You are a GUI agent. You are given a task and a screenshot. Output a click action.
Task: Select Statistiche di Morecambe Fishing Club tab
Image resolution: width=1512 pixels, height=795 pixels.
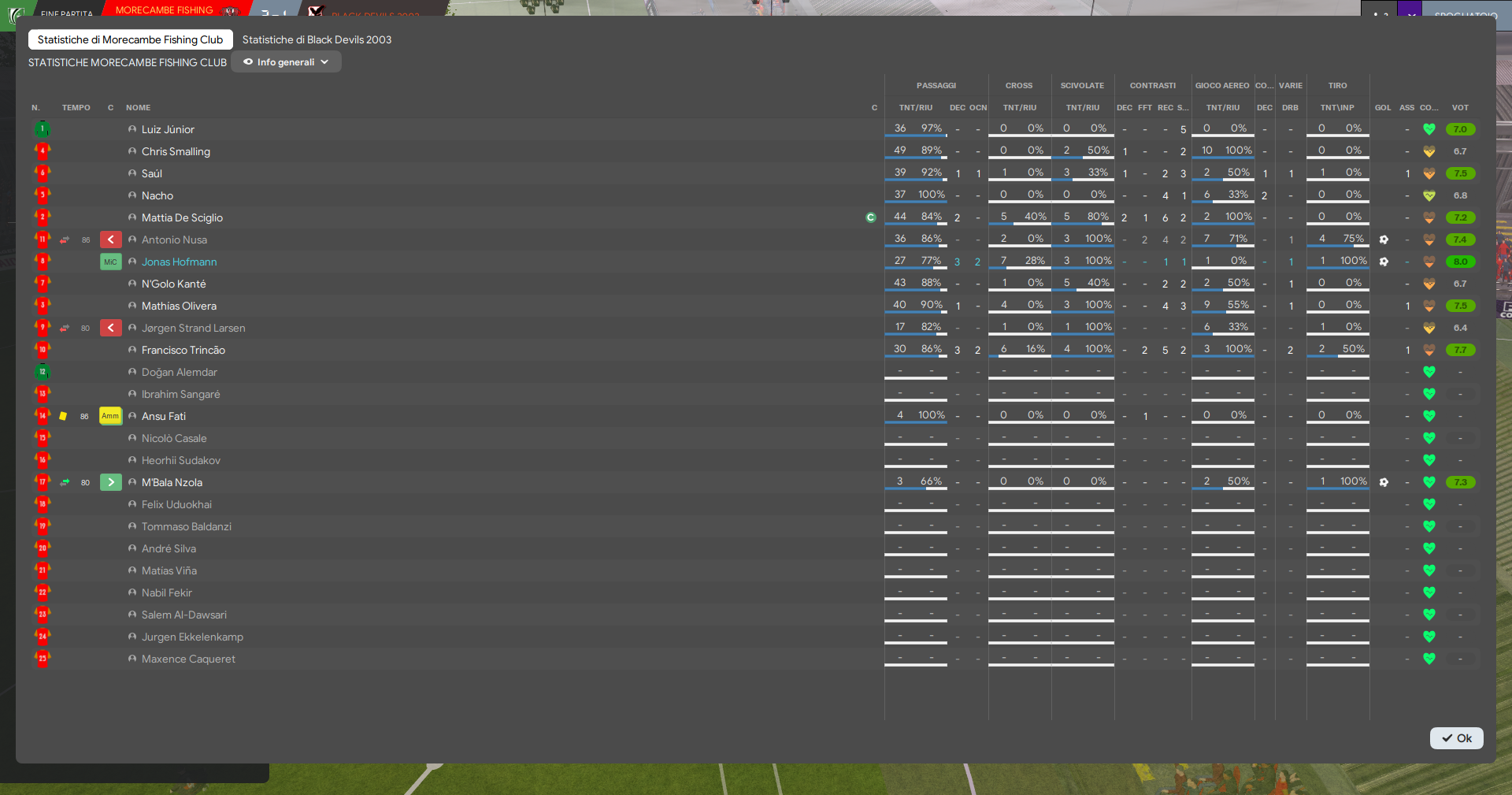click(130, 39)
